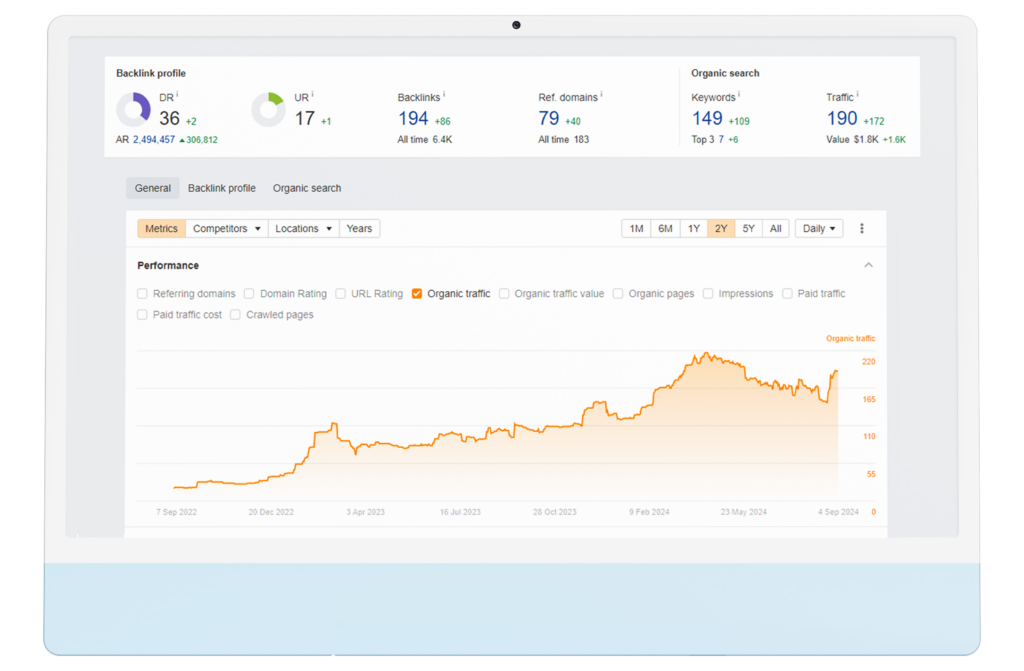Click info icon next to Backlinks

tap(444, 95)
